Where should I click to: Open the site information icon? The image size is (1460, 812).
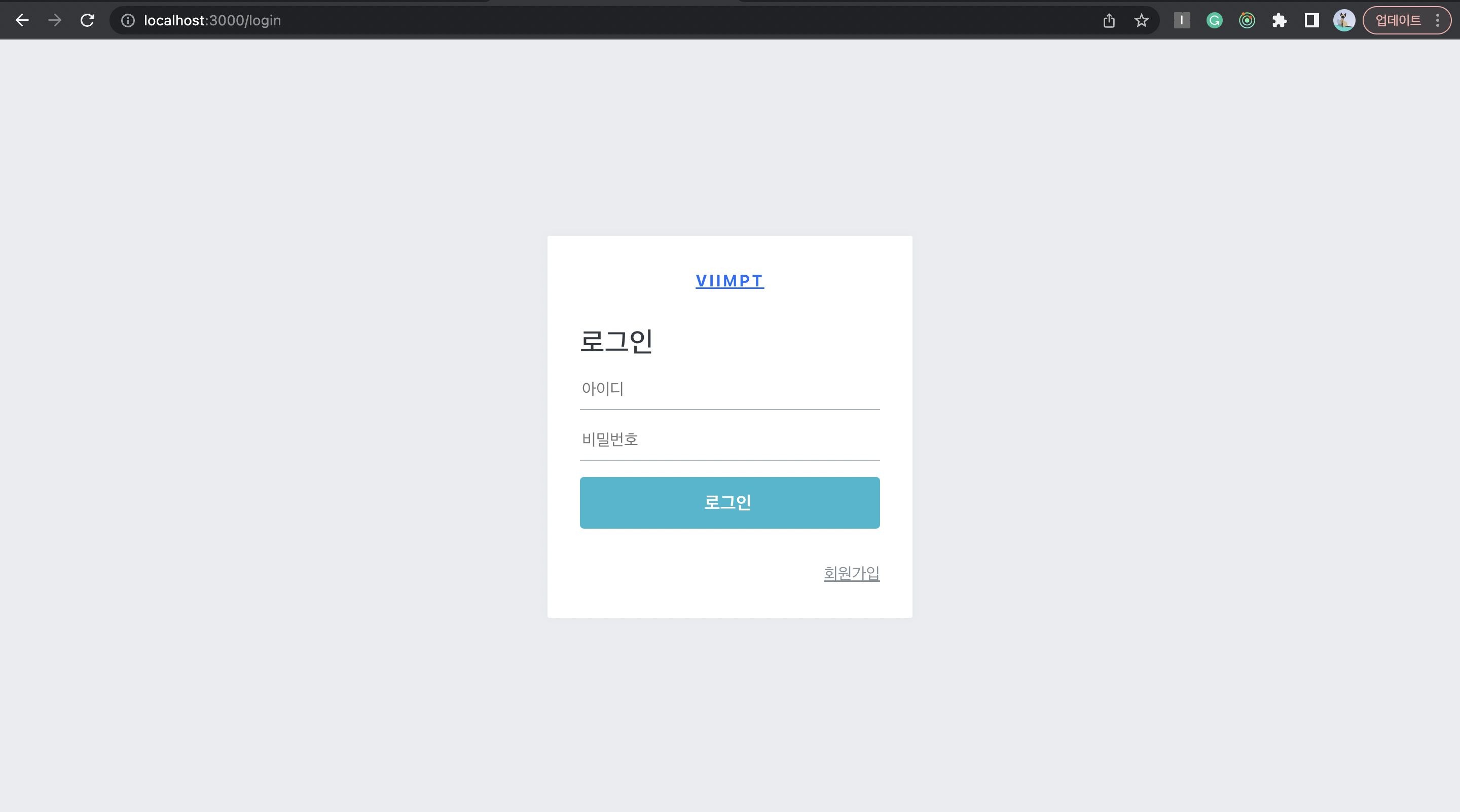(x=128, y=20)
